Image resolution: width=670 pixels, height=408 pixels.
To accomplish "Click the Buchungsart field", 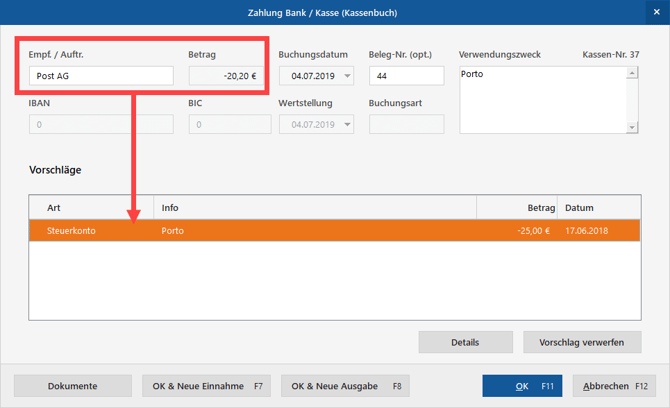I will (406, 125).
